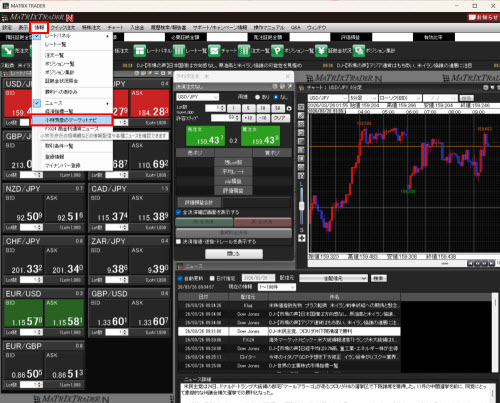Click 許容スリップ input field in quick order

click(225, 118)
